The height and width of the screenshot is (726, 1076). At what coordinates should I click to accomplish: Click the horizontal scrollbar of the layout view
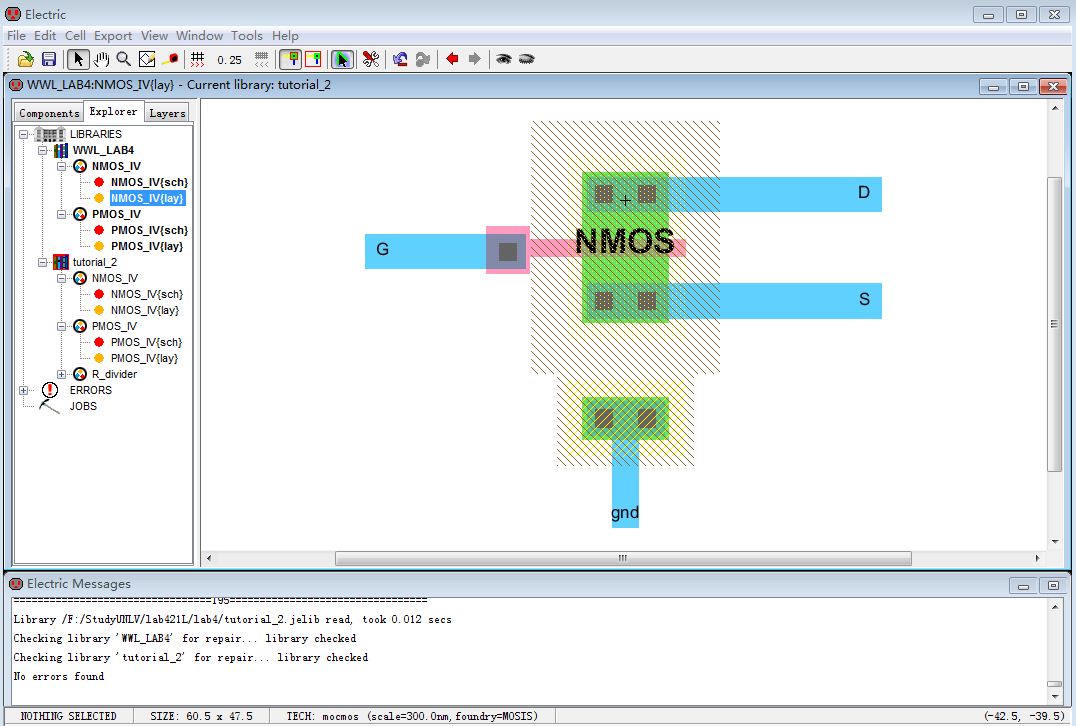622,558
